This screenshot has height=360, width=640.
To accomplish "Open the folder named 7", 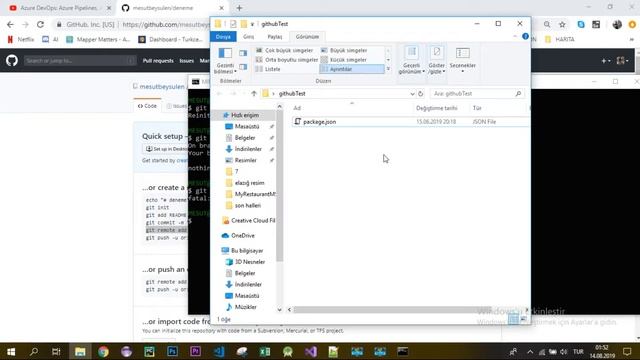I will [x=236, y=172].
